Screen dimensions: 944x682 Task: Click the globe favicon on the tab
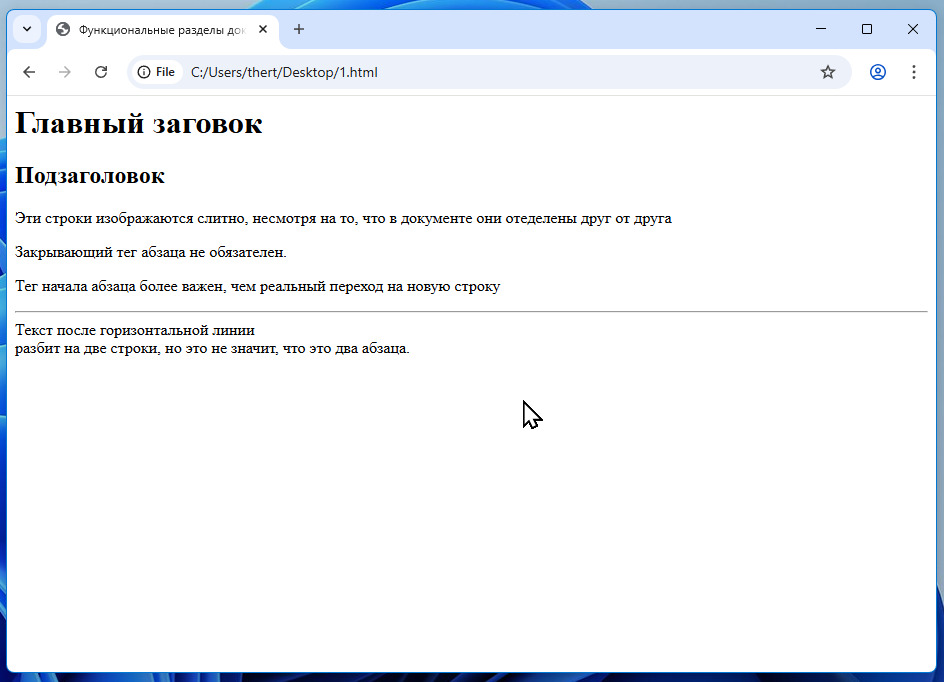pyautogui.click(x=63, y=29)
